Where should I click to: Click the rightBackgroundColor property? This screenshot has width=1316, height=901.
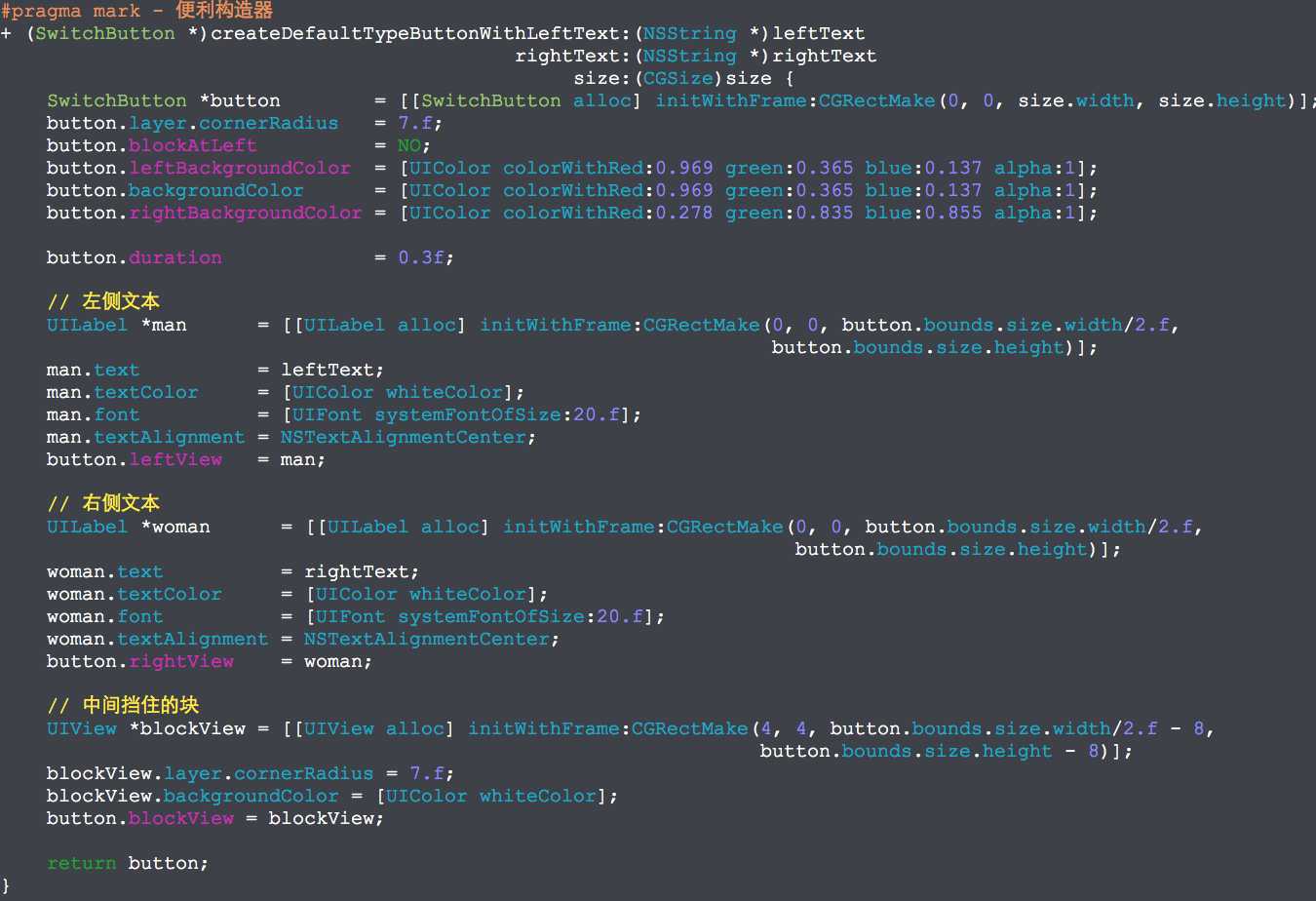tap(246, 213)
